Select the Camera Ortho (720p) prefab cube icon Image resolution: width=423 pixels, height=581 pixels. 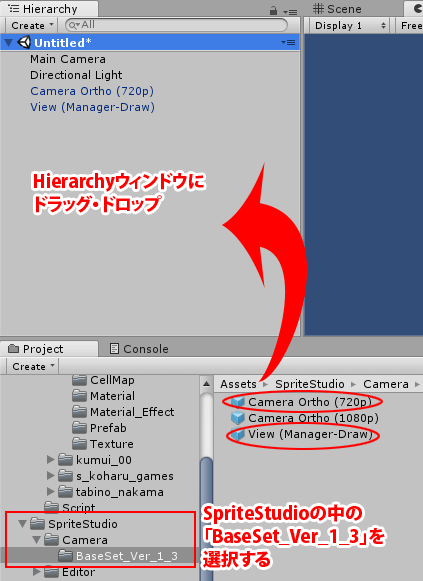pyautogui.click(x=238, y=402)
